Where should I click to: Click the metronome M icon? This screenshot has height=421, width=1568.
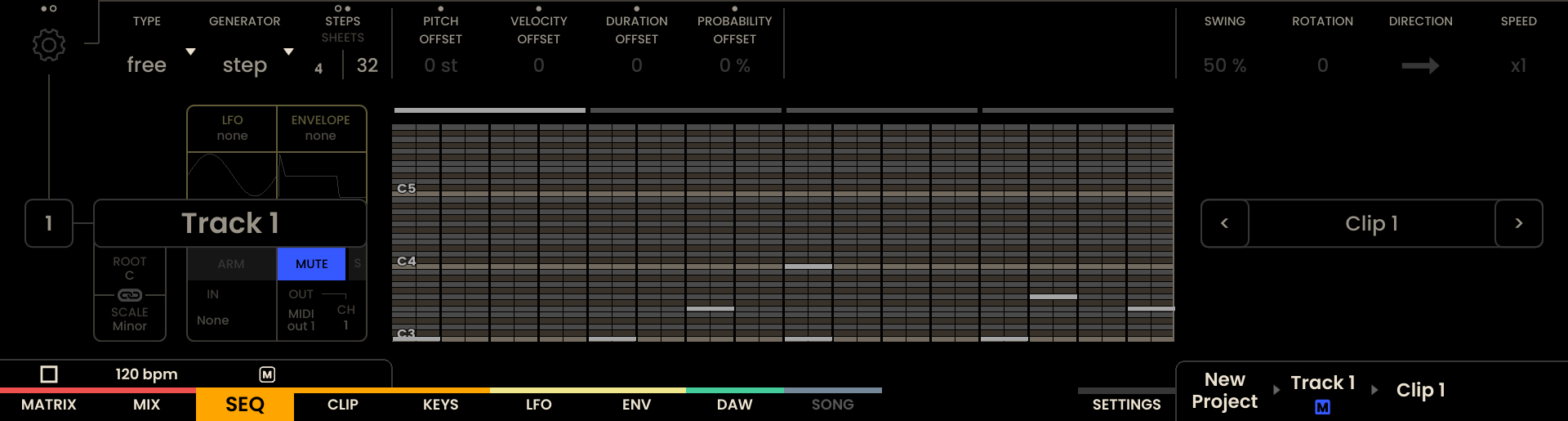[267, 374]
